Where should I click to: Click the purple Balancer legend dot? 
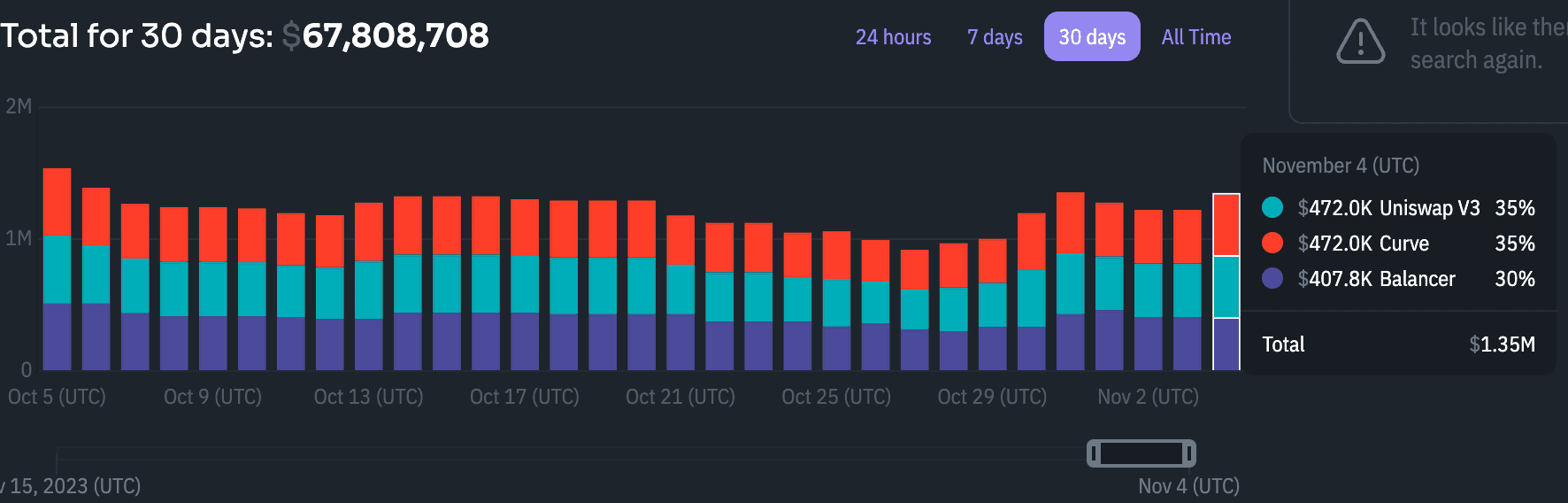1272,278
